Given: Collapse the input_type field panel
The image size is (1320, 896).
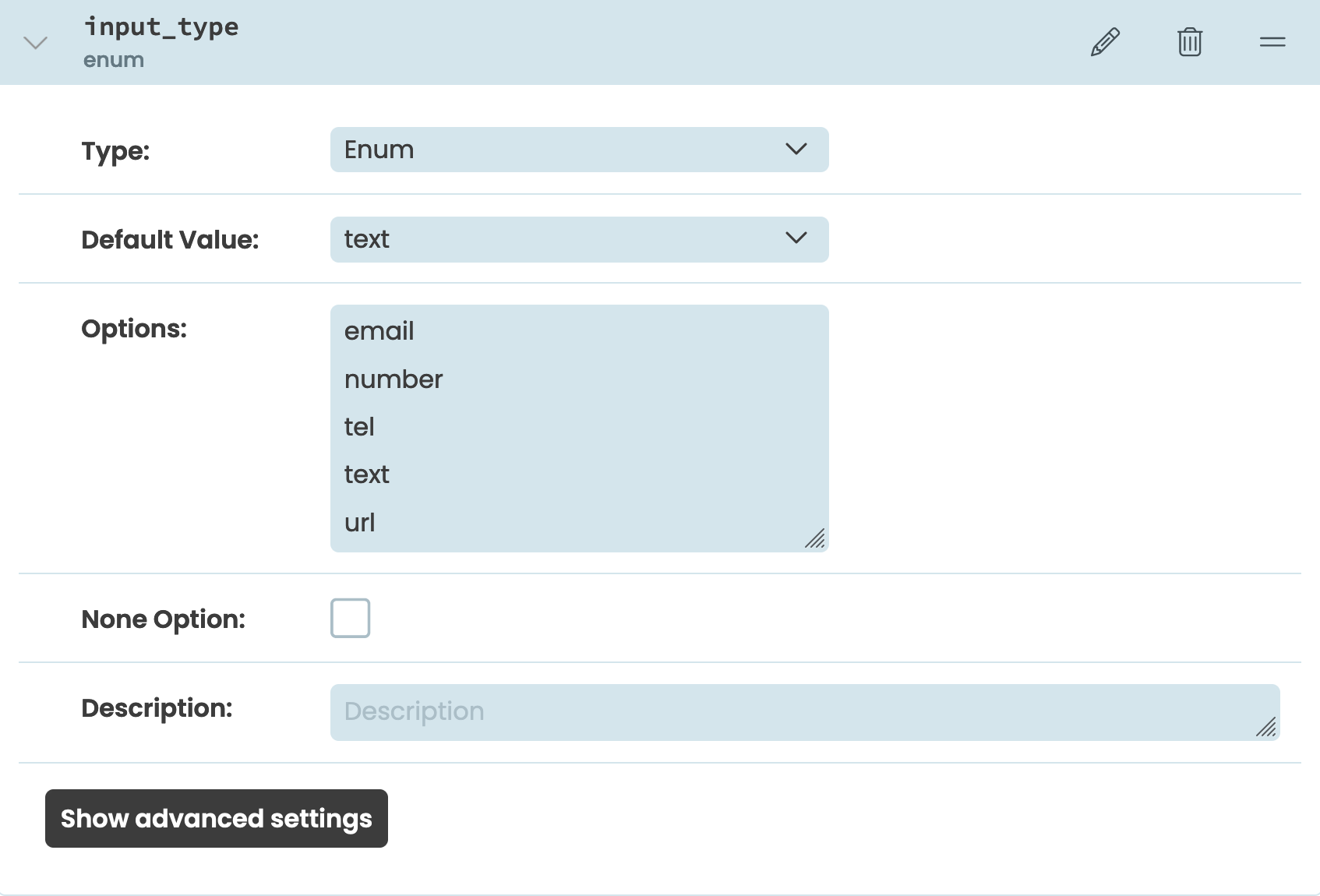Looking at the screenshot, I should [x=34, y=43].
